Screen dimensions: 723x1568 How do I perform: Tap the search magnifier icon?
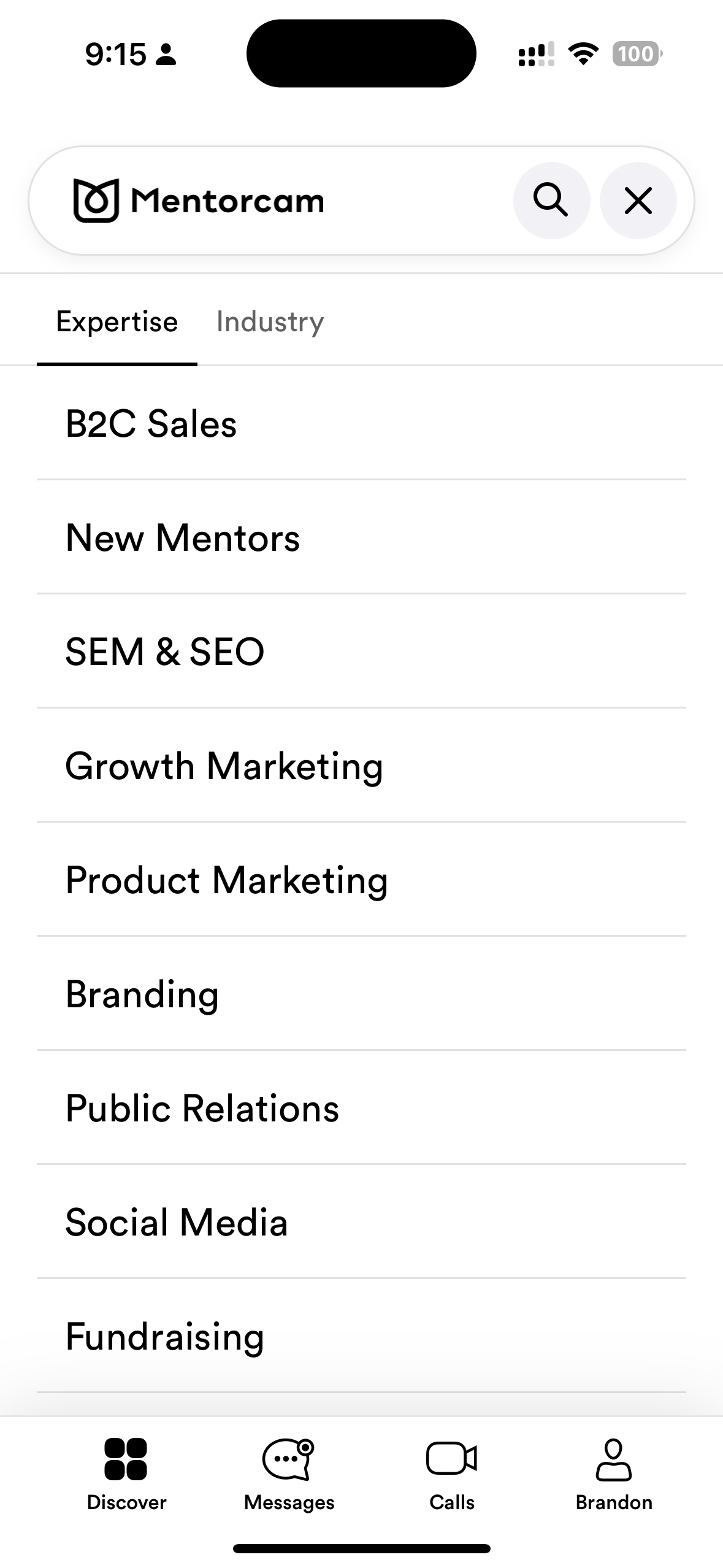(x=551, y=200)
